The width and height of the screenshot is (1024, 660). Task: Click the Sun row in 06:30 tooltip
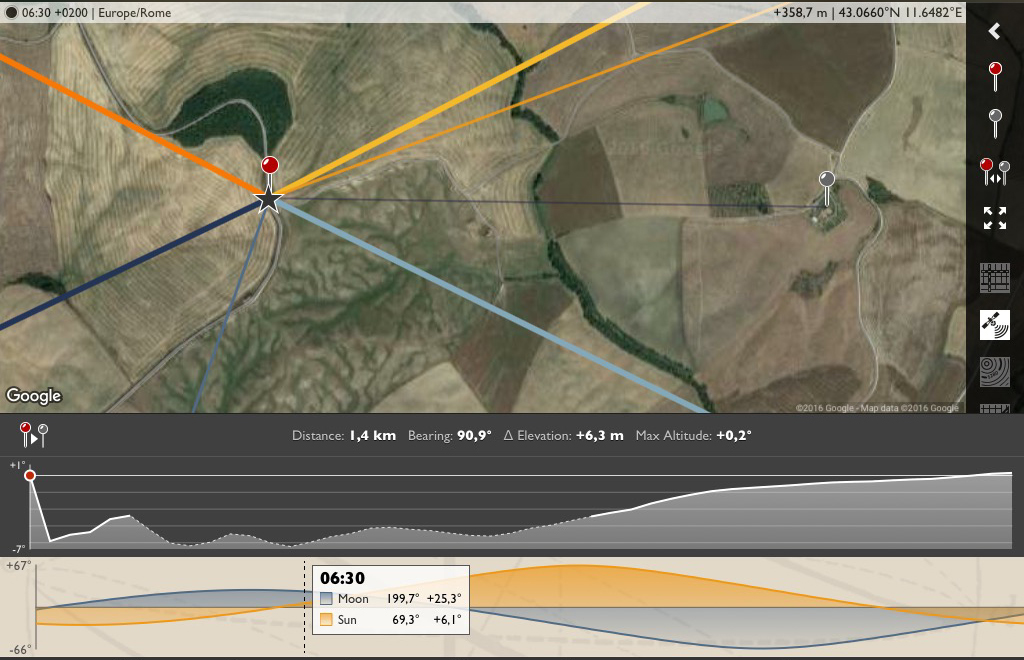click(391, 620)
